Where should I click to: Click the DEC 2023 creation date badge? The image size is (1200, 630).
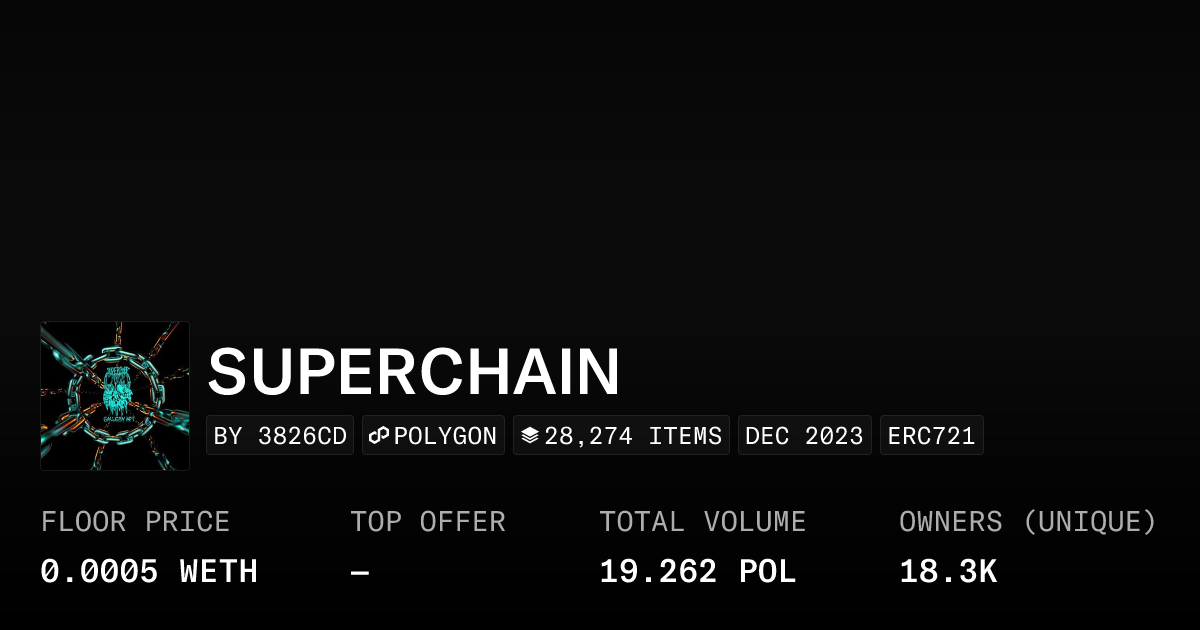pyautogui.click(x=804, y=436)
